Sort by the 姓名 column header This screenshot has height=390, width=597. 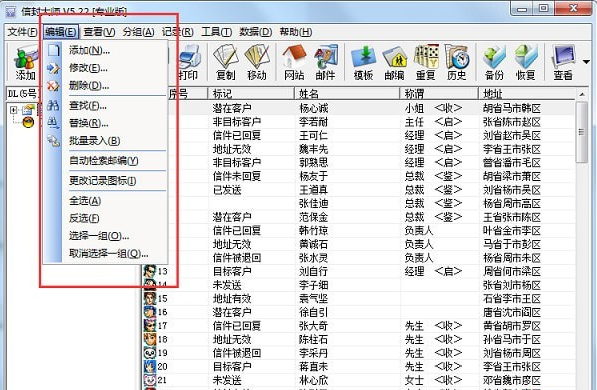[x=347, y=93]
